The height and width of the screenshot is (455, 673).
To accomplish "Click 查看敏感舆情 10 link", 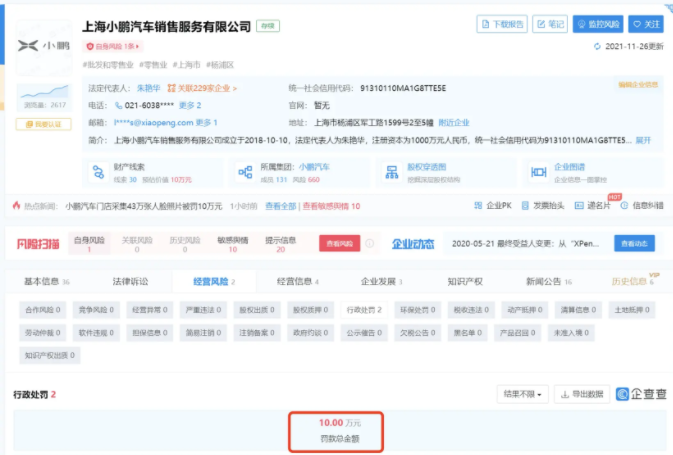I will (331, 206).
